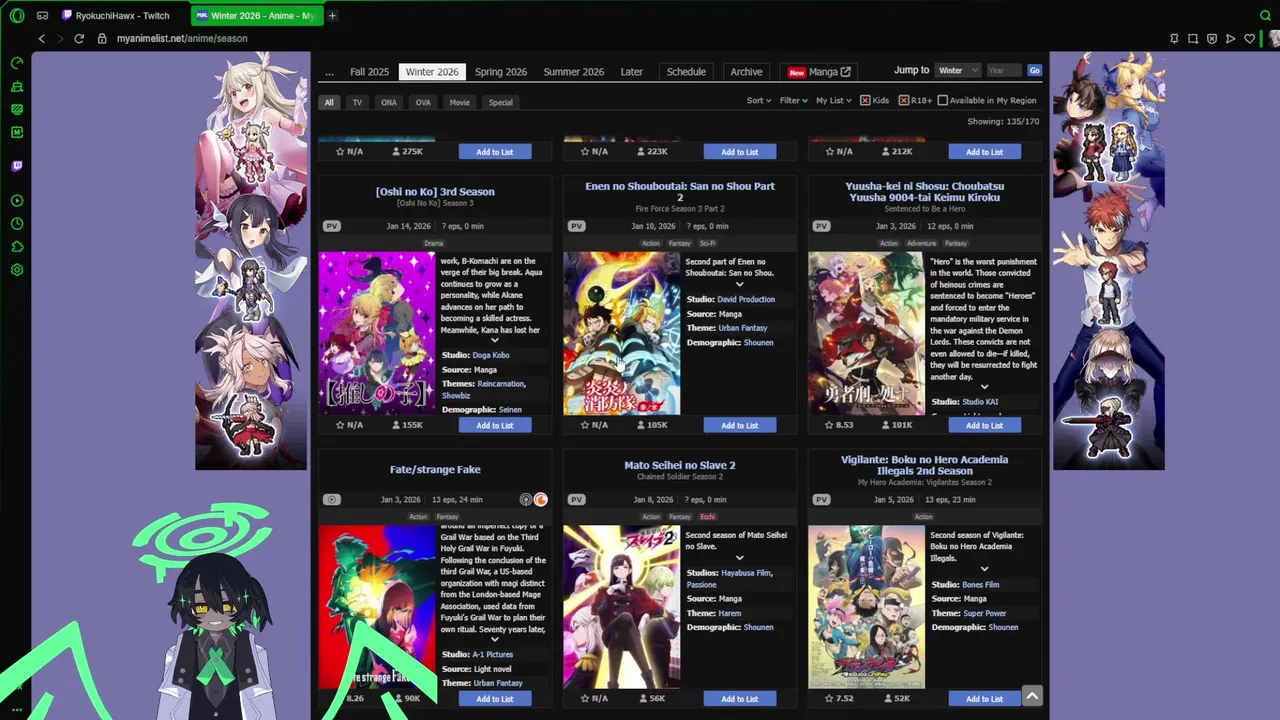The height and width of the screenshot is (720, 1280).
Task: Filter list by Movie type
Action: click(x=459, y=102)
